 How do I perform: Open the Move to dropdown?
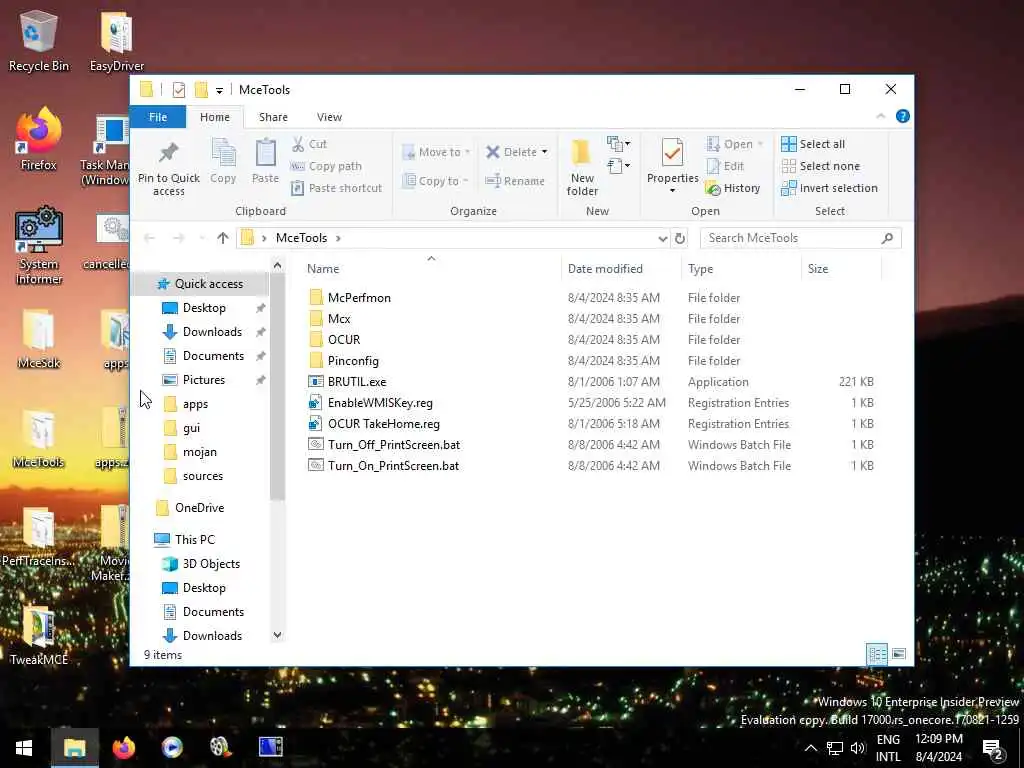436,152
